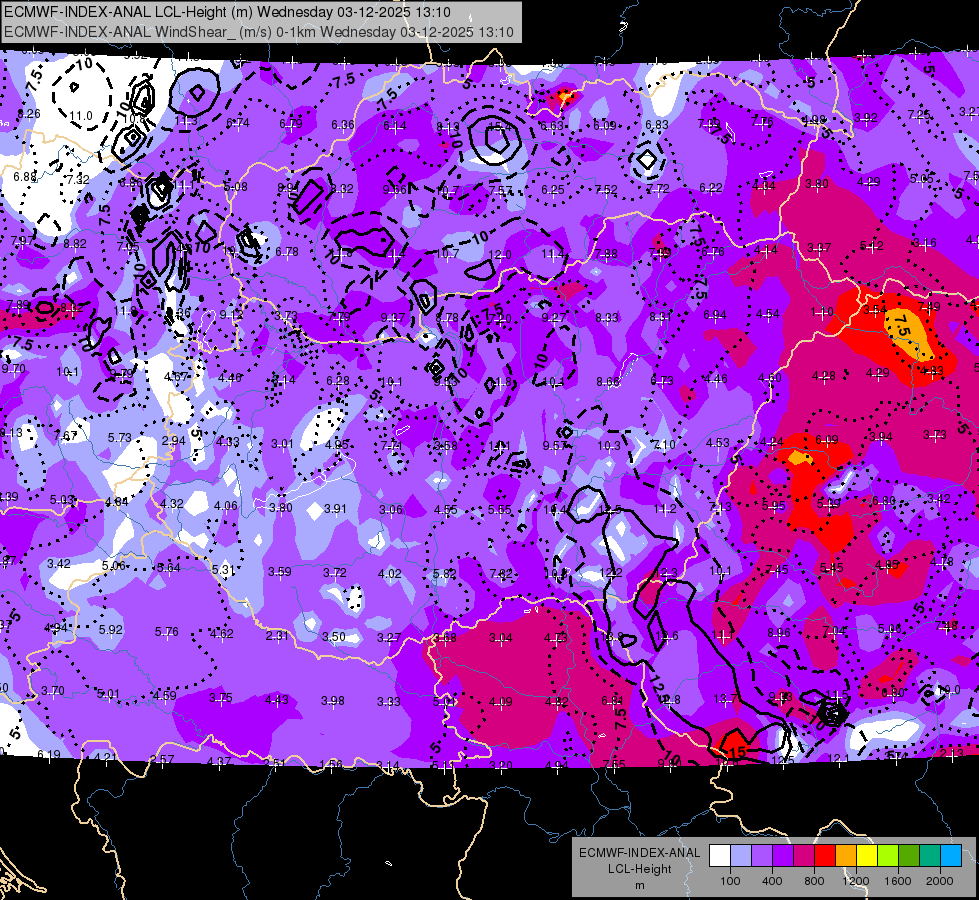Click the shear value '12.0'

(499, 254)
